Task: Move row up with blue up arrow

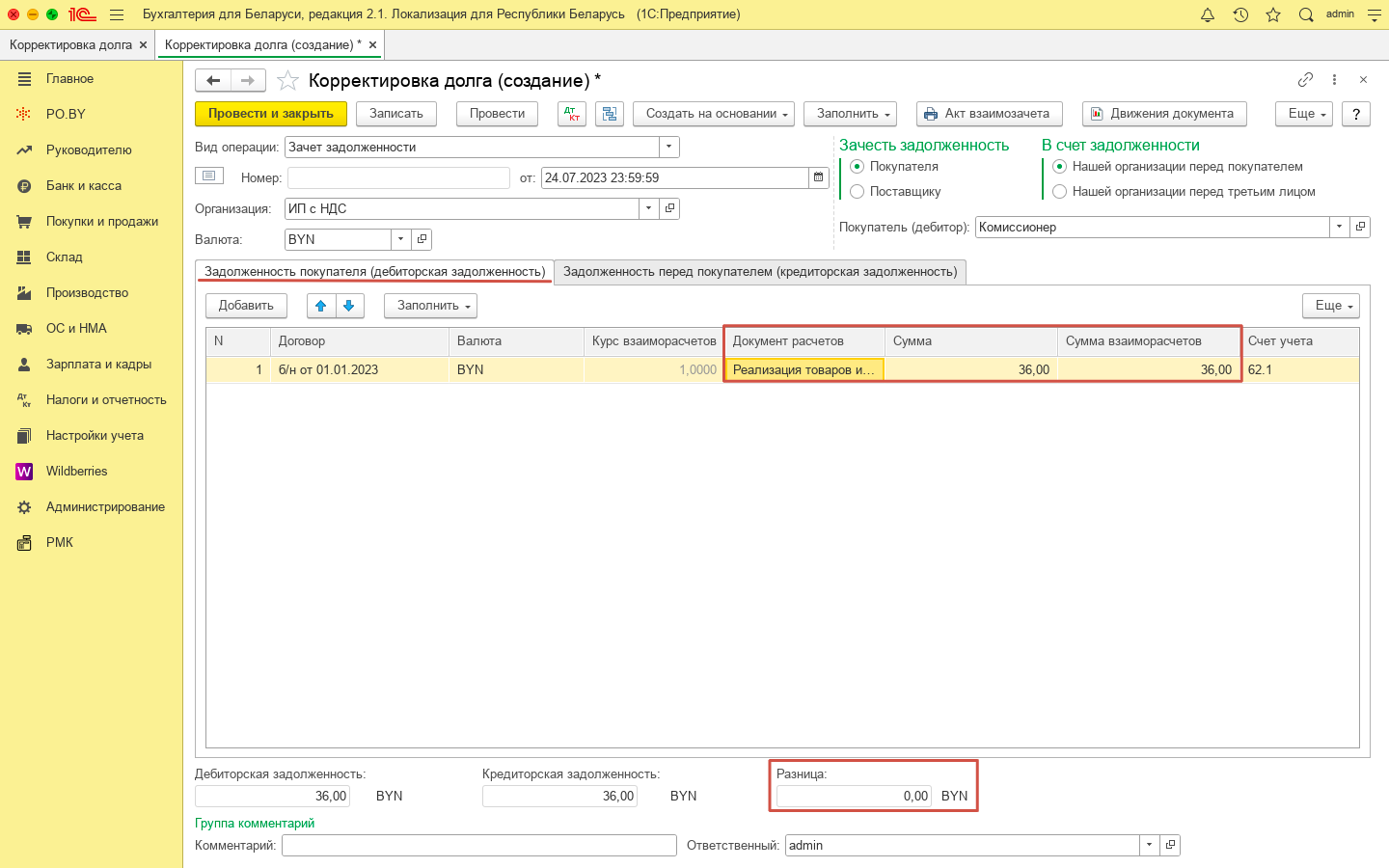Action: point(321,306)
